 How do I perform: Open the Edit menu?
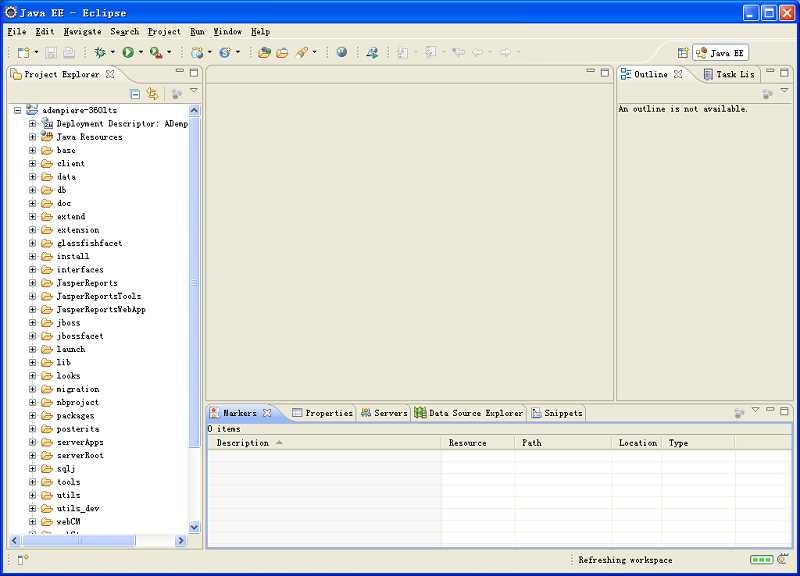45,32
